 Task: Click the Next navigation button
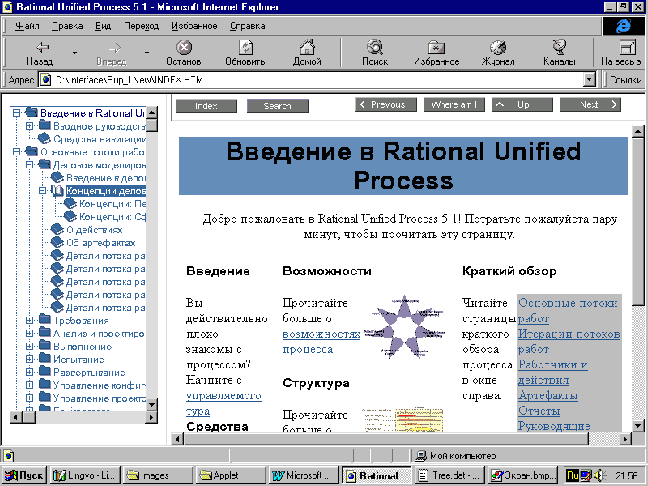(x=590, y=105)
